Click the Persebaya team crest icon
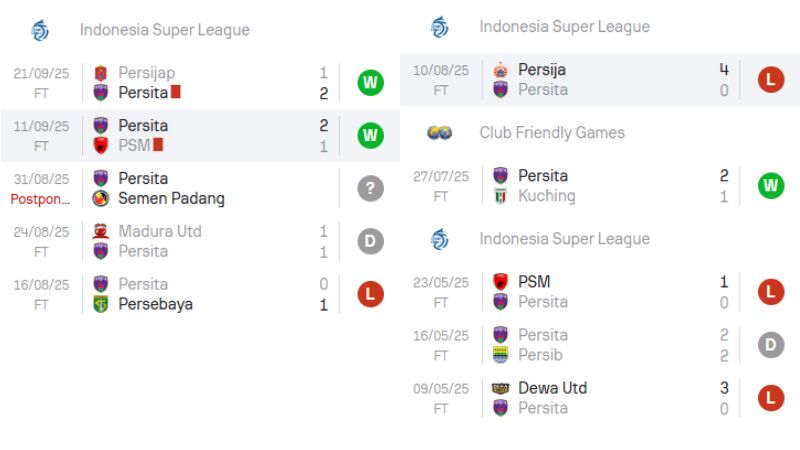This screenshot has height=450, width=800. click(100, 304)
